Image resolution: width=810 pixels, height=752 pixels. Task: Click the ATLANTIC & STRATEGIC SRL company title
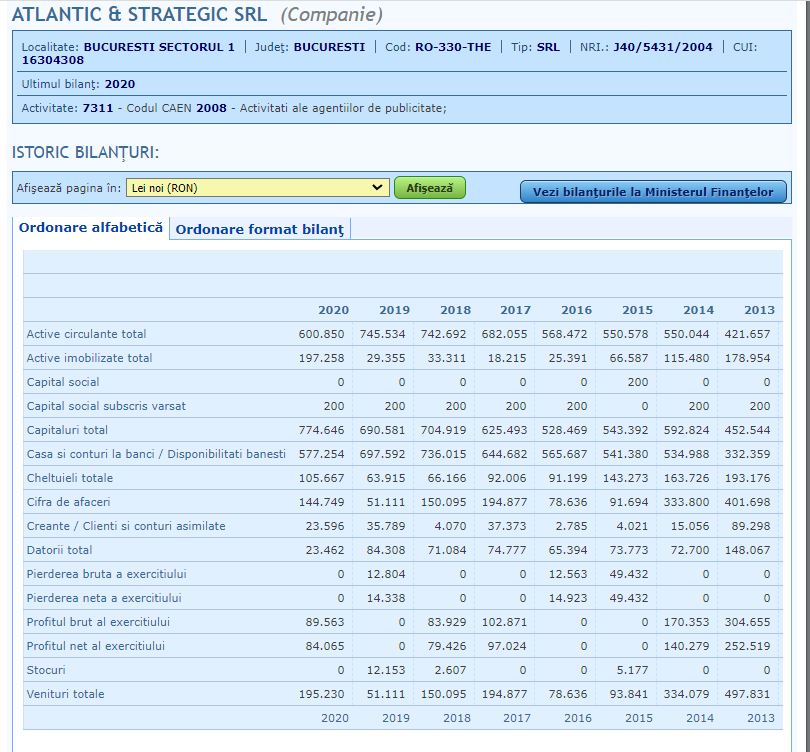(x=139, y=15)
